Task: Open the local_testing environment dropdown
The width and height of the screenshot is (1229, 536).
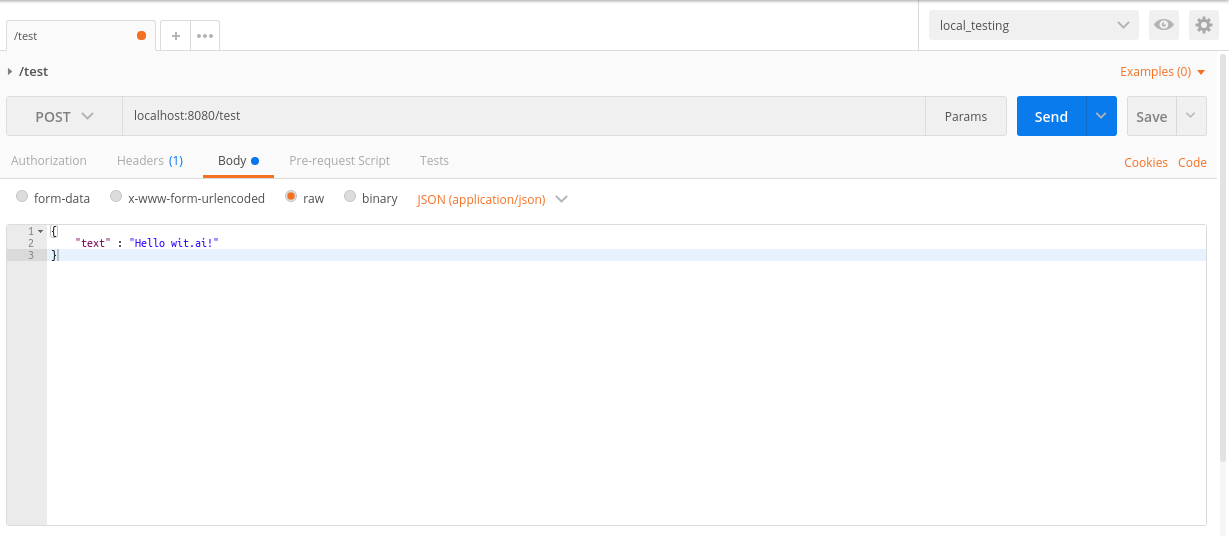Action: point(1034,25)
